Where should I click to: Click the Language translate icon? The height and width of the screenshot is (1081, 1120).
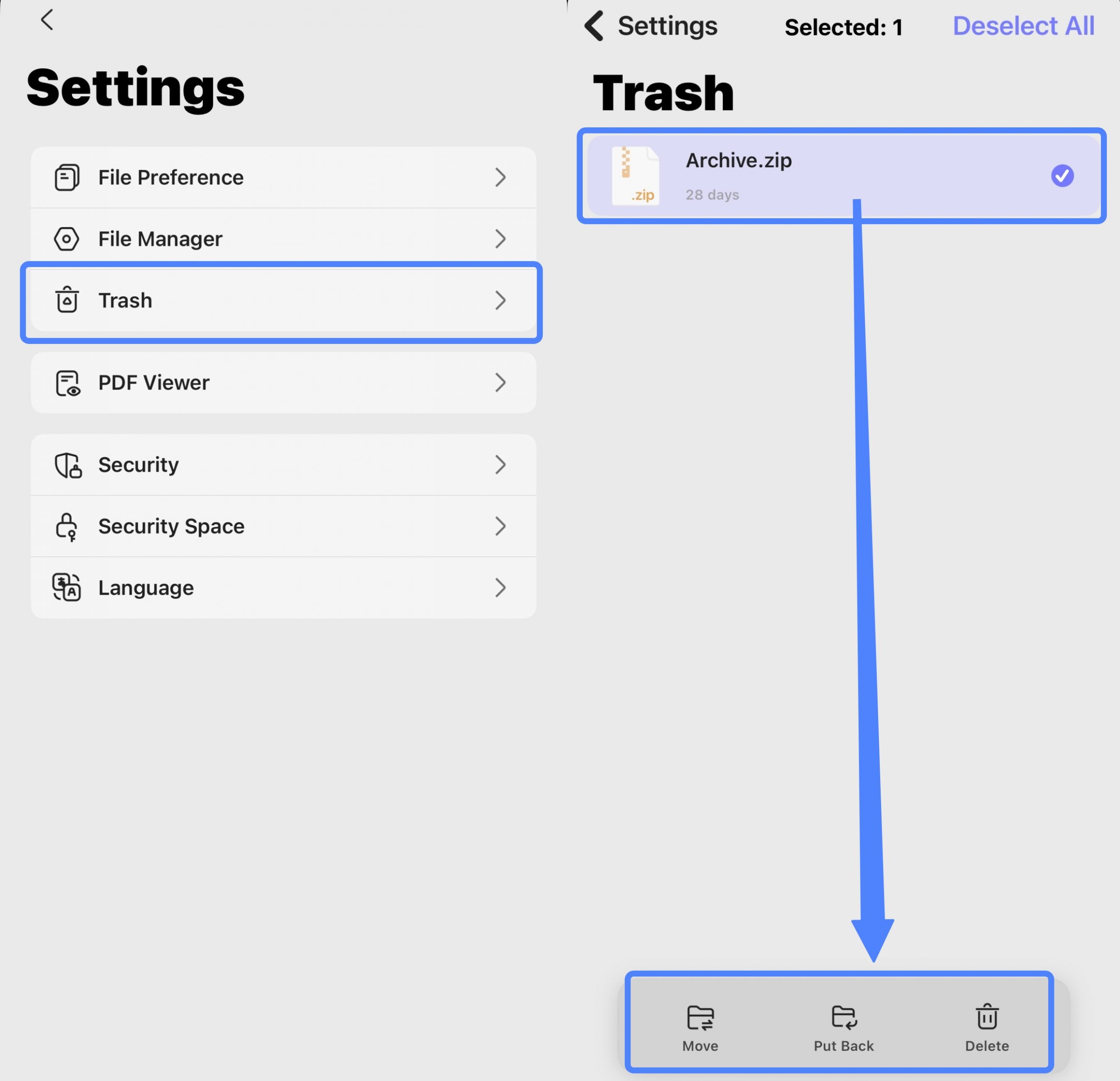tap(67, 588)
